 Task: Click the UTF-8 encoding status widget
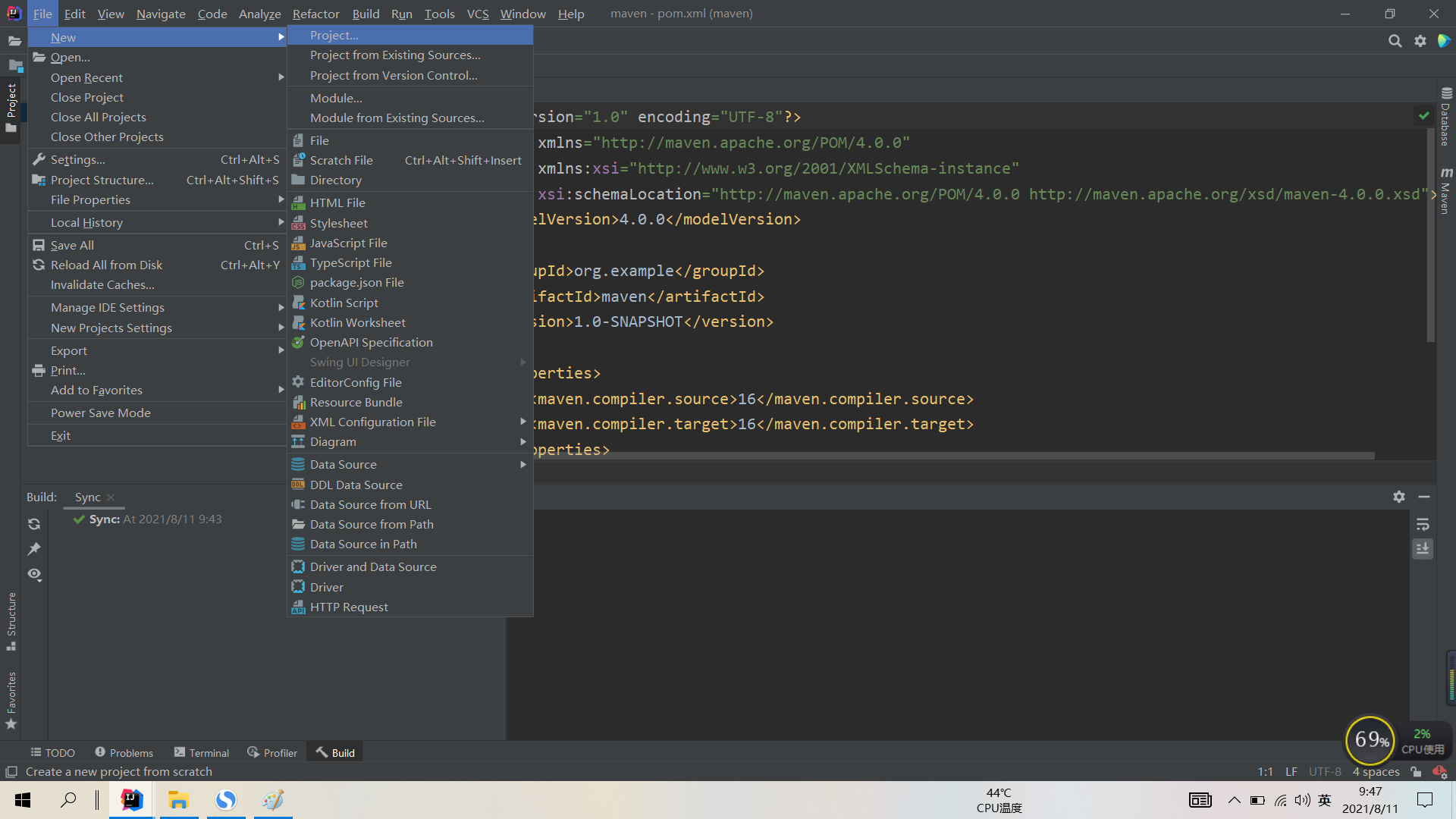coord(1325,771)
